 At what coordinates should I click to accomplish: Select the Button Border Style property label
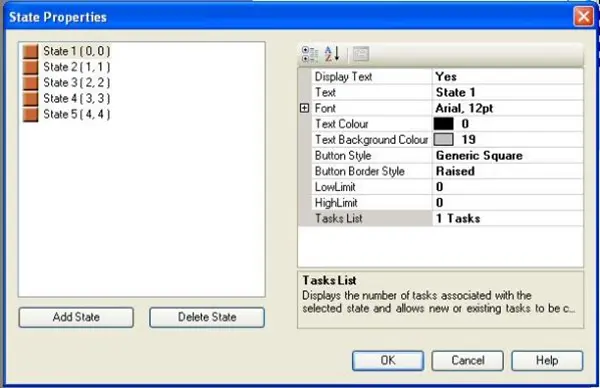[x=372, y=171]
